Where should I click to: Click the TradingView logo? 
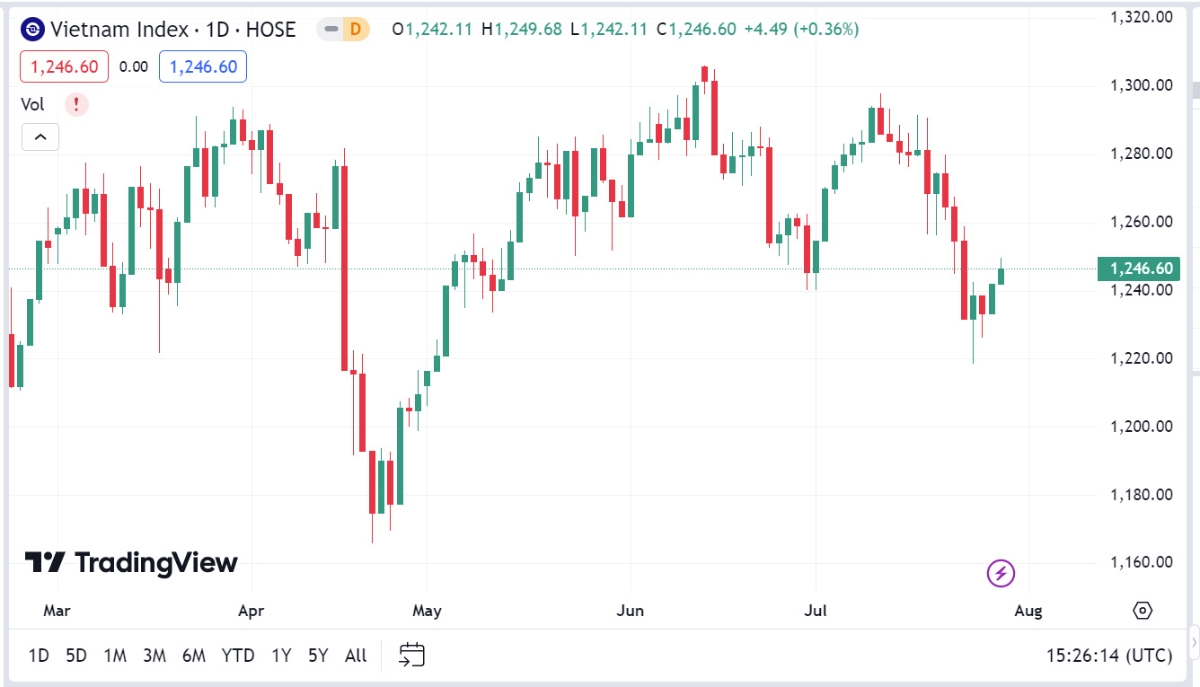coord(131,563)
